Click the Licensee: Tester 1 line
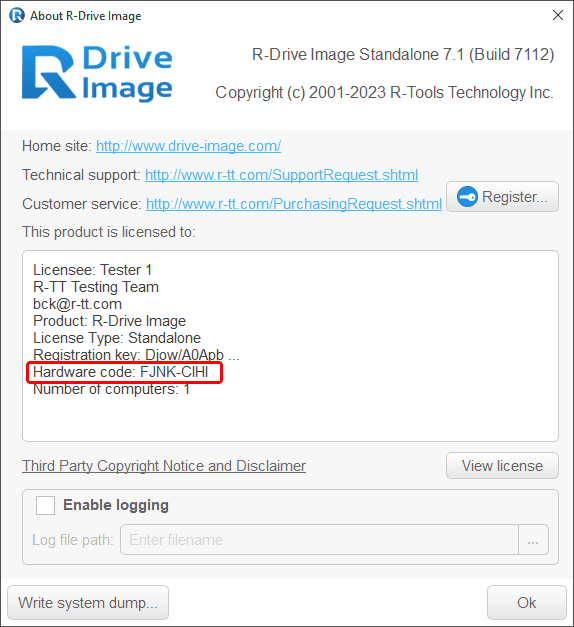The width and height of the screenshot is (574, 627). click(x=92, y=270)
